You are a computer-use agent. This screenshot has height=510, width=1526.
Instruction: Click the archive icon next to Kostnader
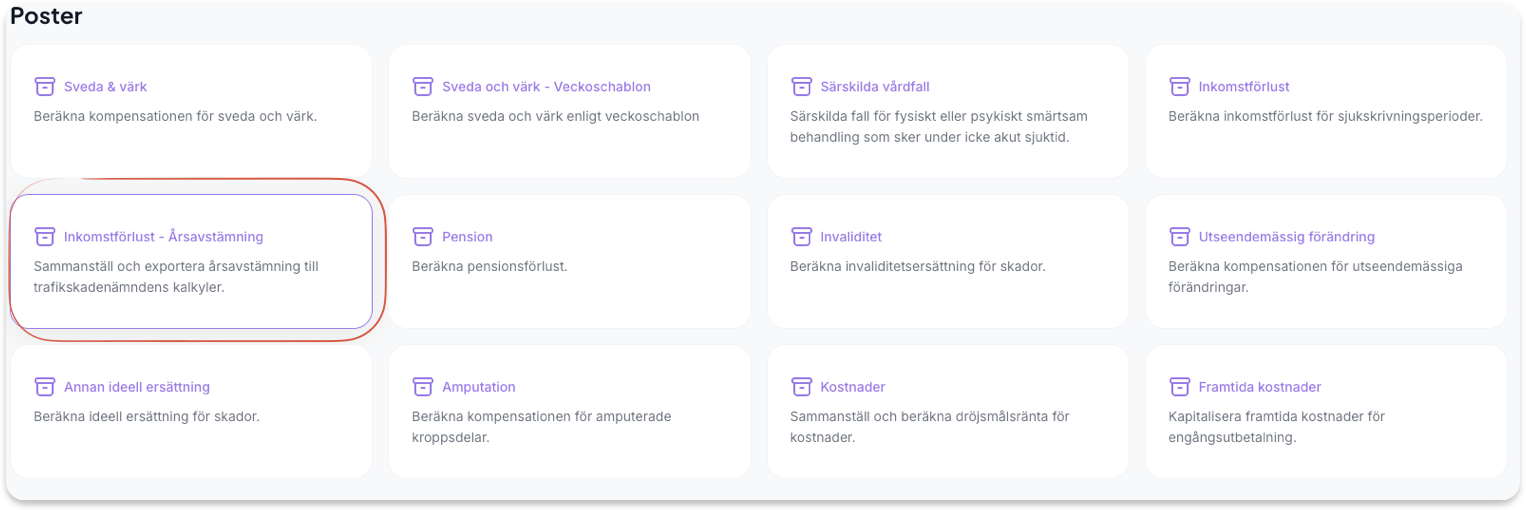[x=801, y=387]
